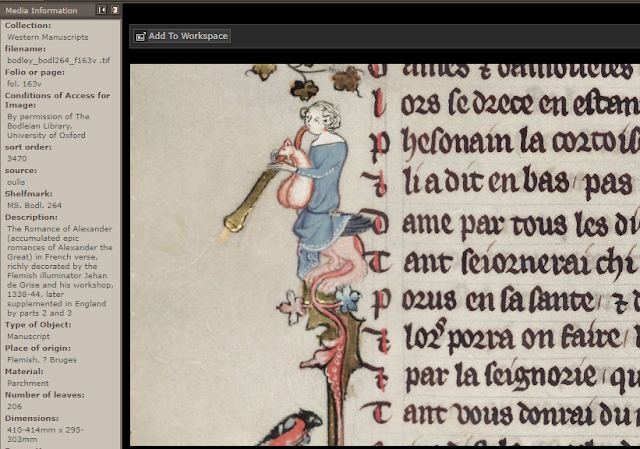Click the 'Dimensions:' field label
This screenshot has height=449, width=640.
click(31, 418)
